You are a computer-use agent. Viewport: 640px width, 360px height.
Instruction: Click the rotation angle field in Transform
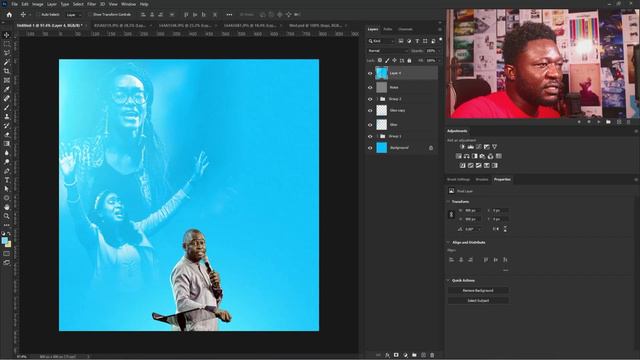(472, 229)
